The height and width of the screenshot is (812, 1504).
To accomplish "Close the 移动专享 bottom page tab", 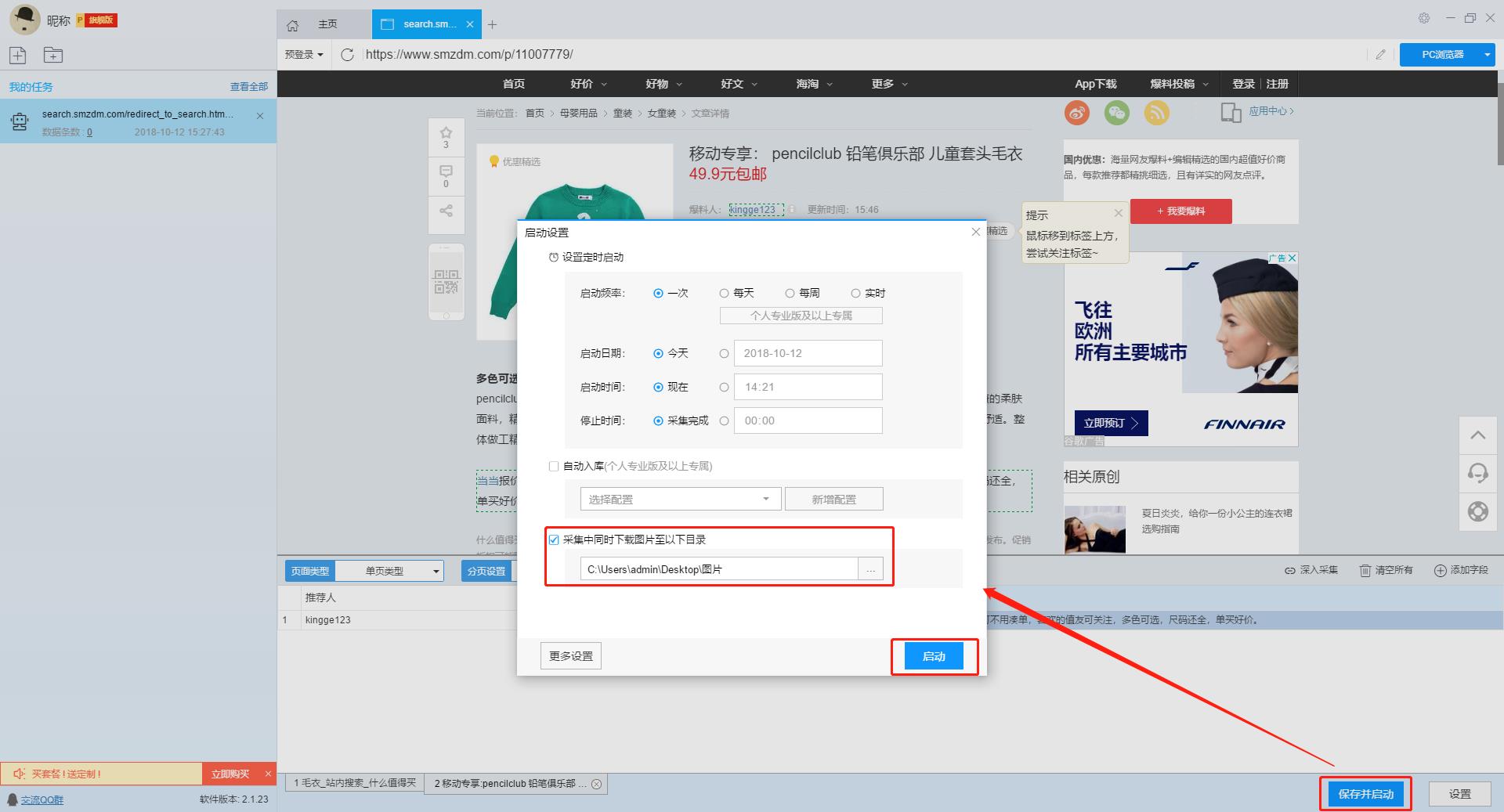I will coord(597,784).
